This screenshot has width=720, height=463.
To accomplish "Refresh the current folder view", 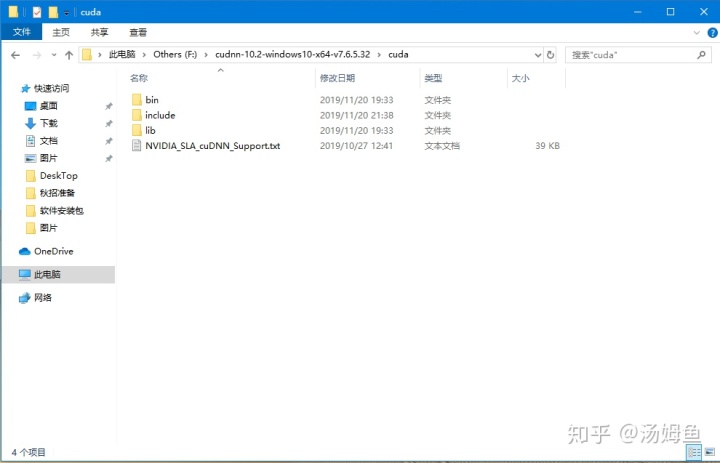I will coord(550,55).
